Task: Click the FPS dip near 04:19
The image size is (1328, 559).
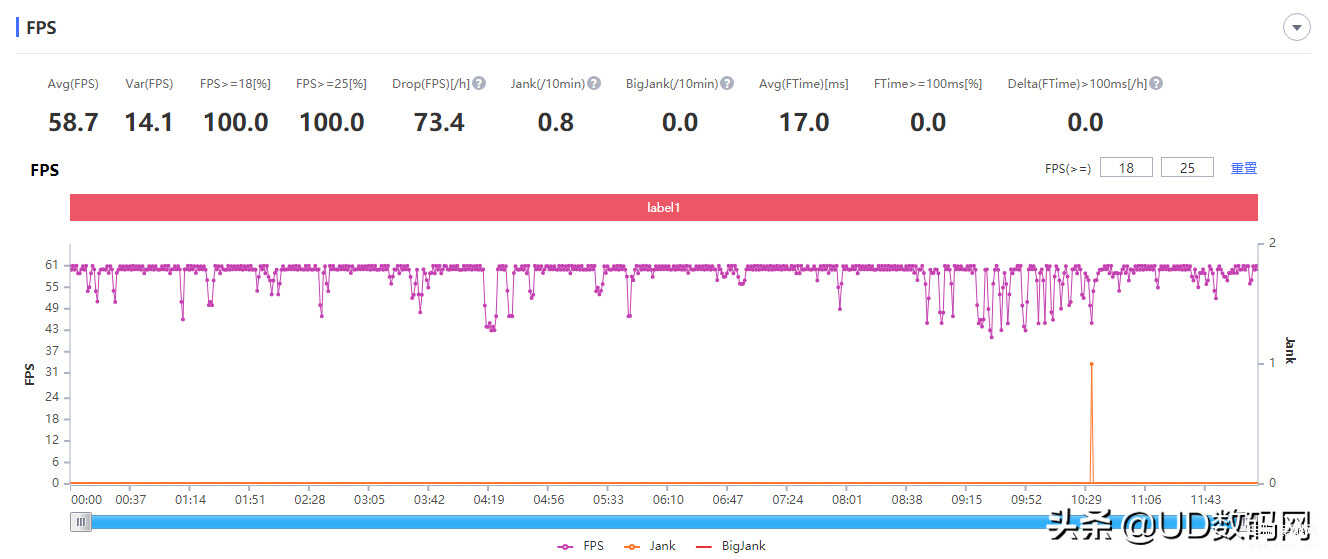Action: tap(490, 326)
